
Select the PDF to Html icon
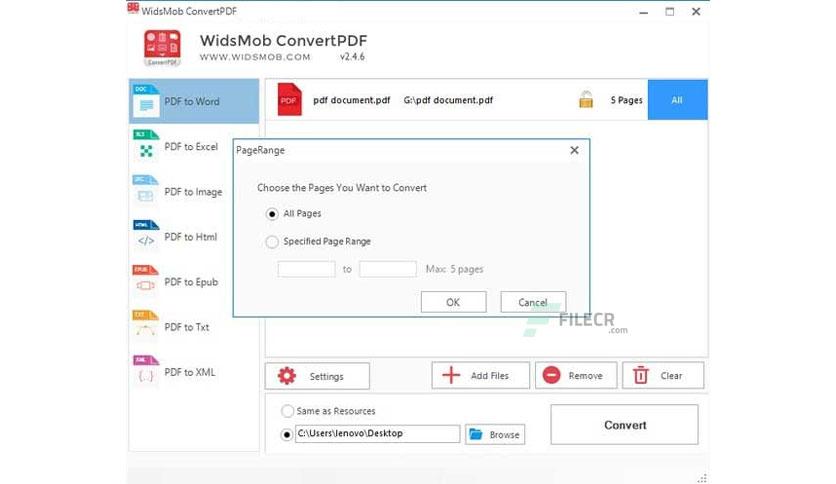pos(146,235)
